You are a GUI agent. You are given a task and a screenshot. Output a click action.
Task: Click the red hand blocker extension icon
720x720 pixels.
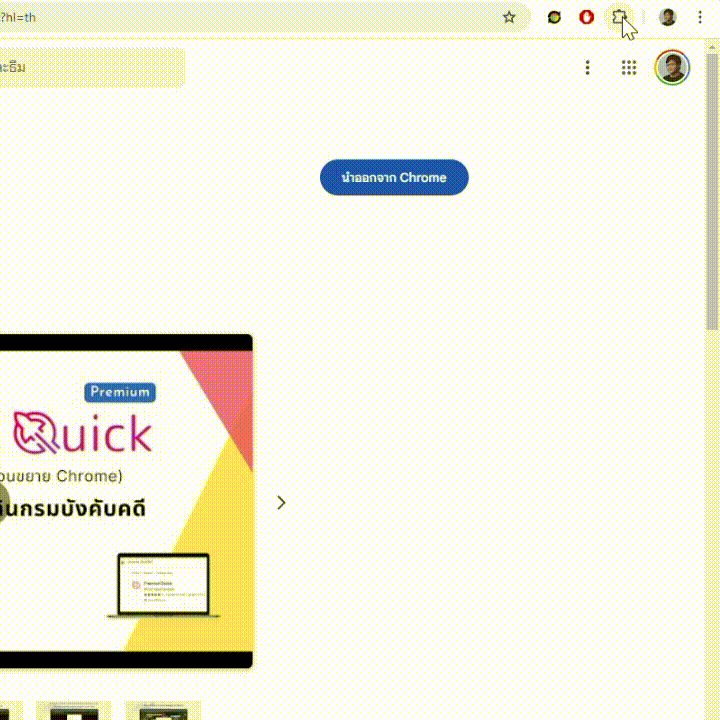pos(586,17)
